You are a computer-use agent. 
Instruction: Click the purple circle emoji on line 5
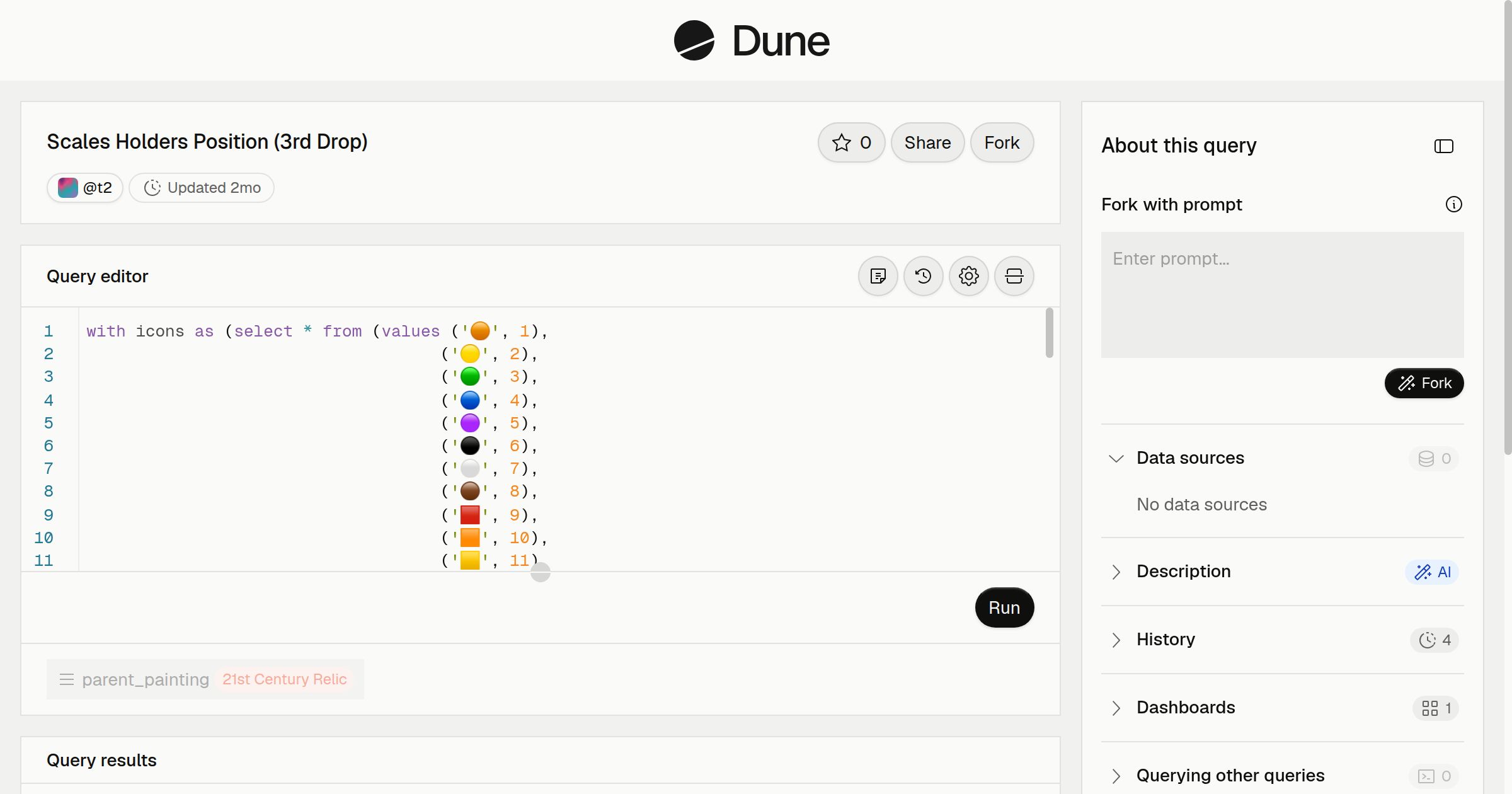click(470, 423)
